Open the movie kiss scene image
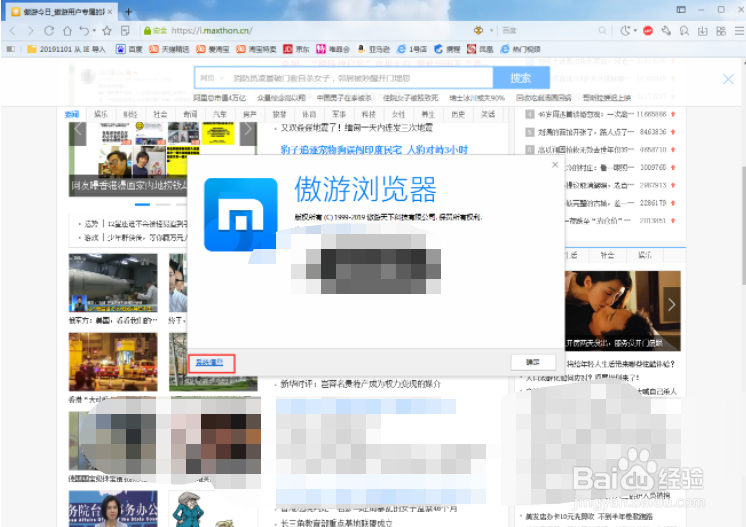Image resolution: width=746 pixels, height=527 pixels. coord(623,311)
